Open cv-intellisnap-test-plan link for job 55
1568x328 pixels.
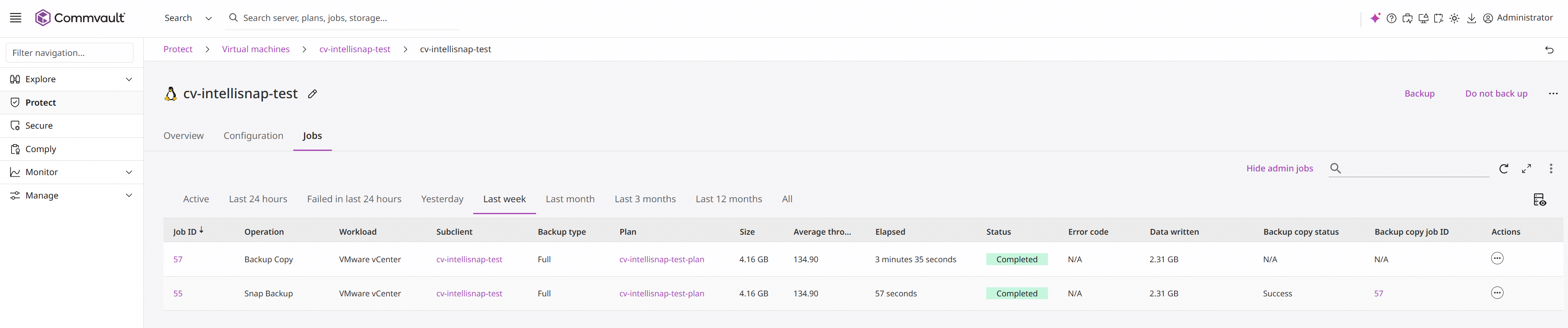click(x=662, y=293)
